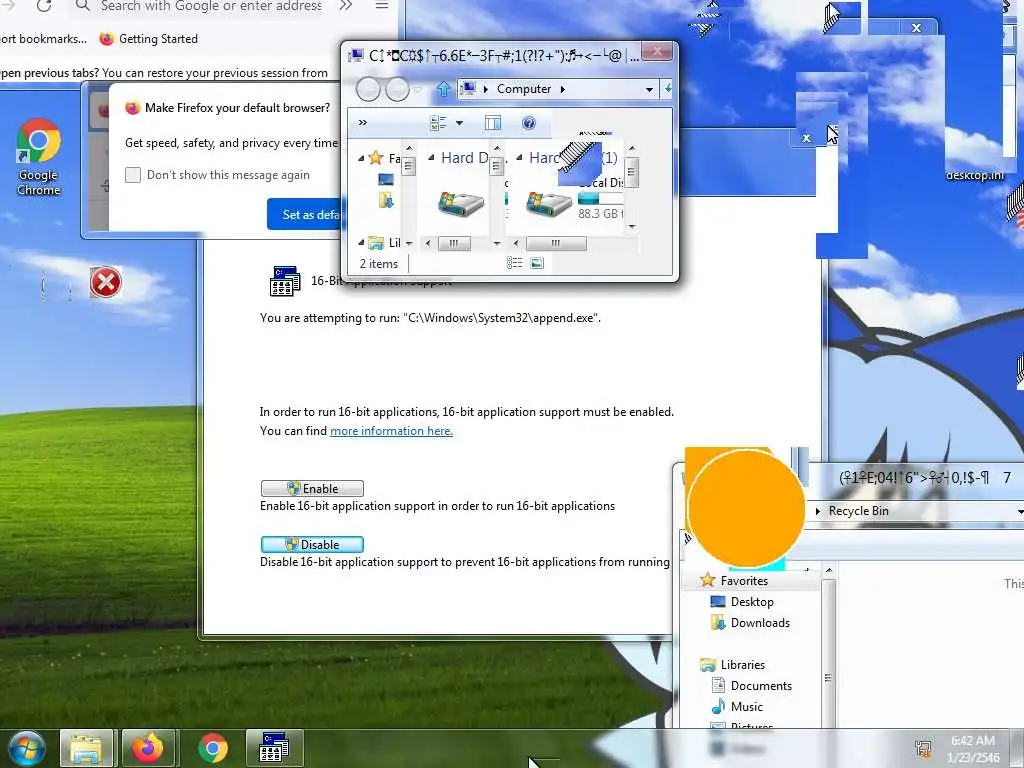Click Set as default browser button
Screen dimensions: 1024x768
[304, 214]
